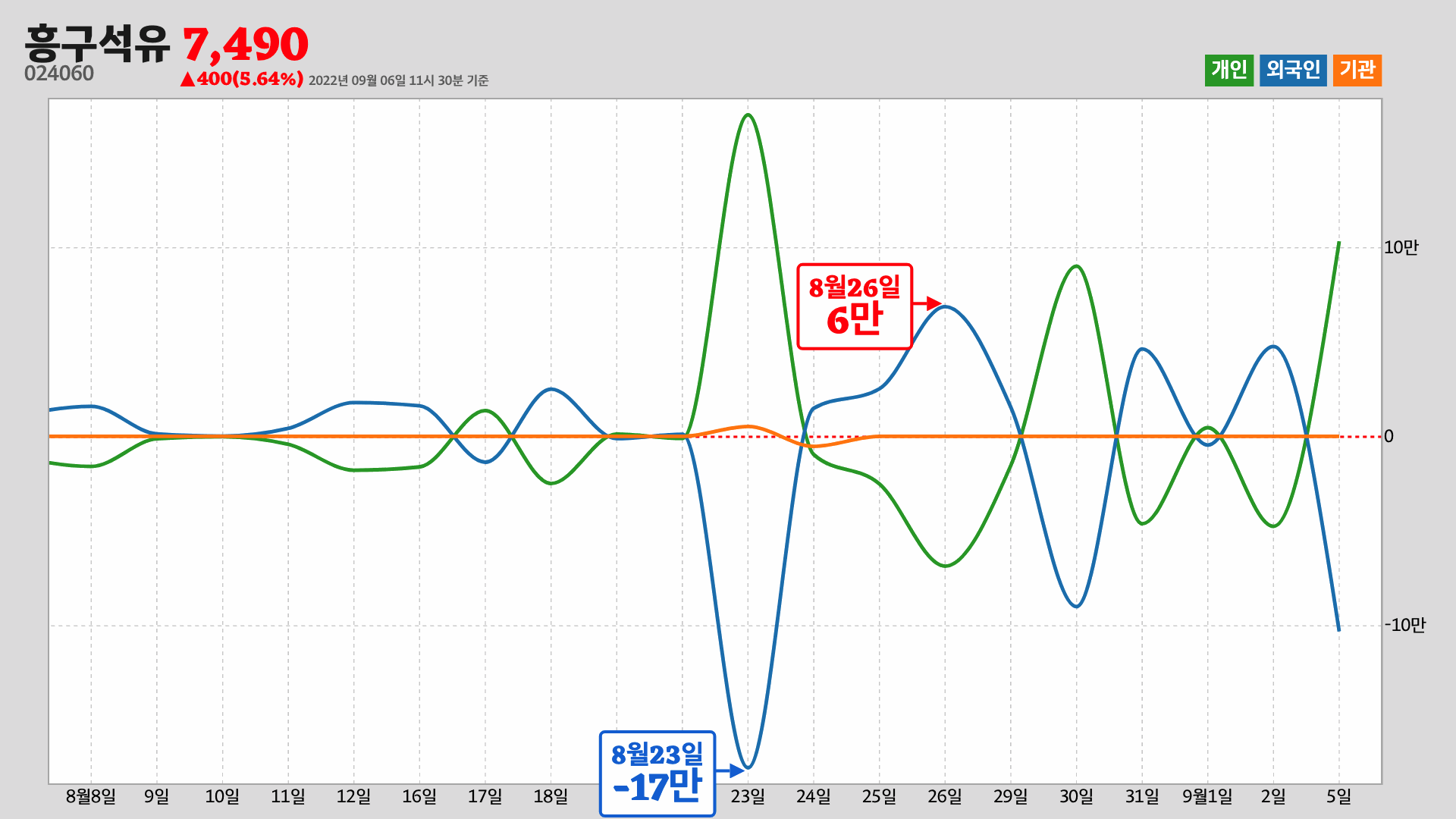Click the green line peak at 30일
Image resolution: width=1456 pixels, height=819 pixels.
1076,266
